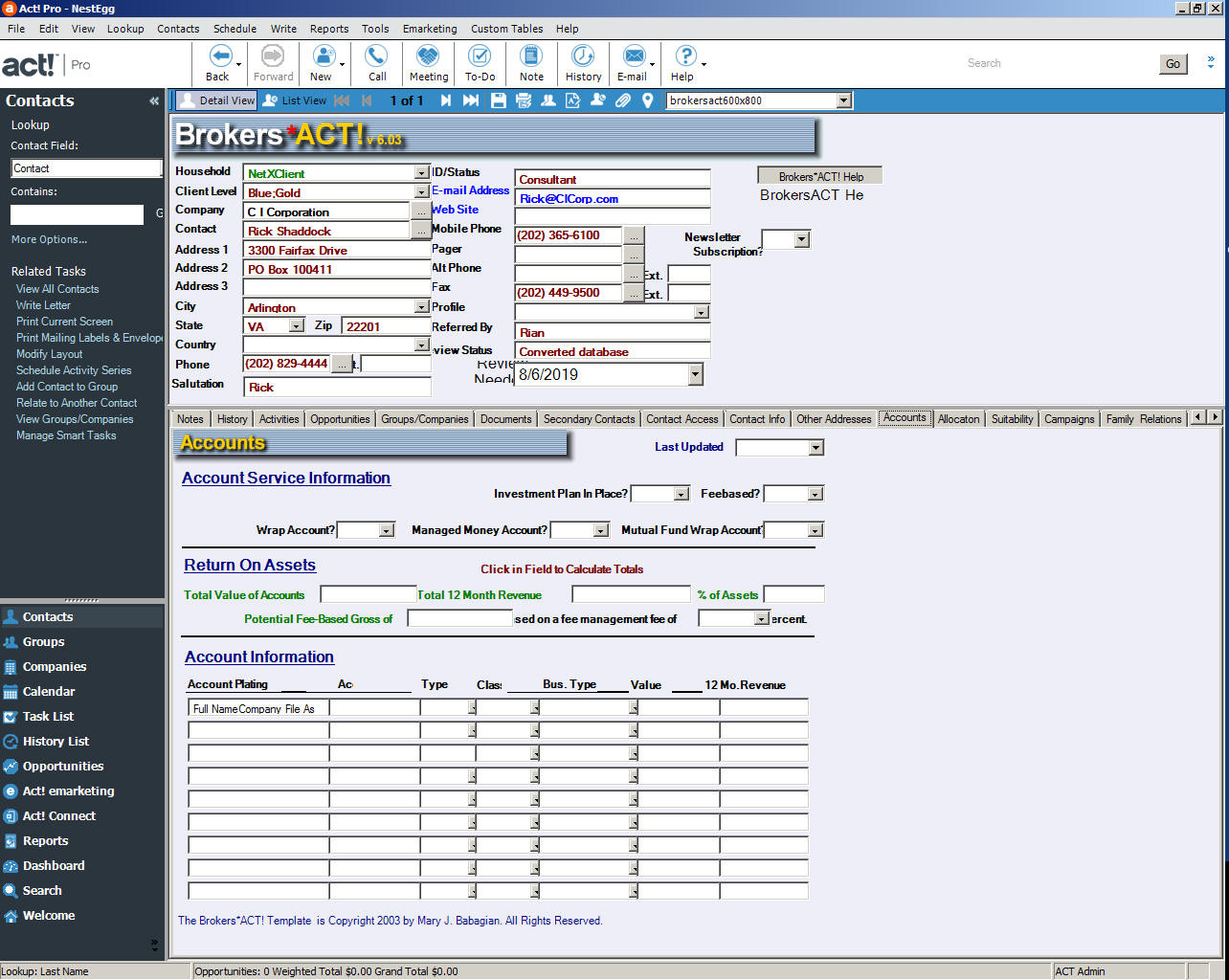Open the Custom Tables menu
Viewport: 1229px width, 980px height.
point(506,29)
